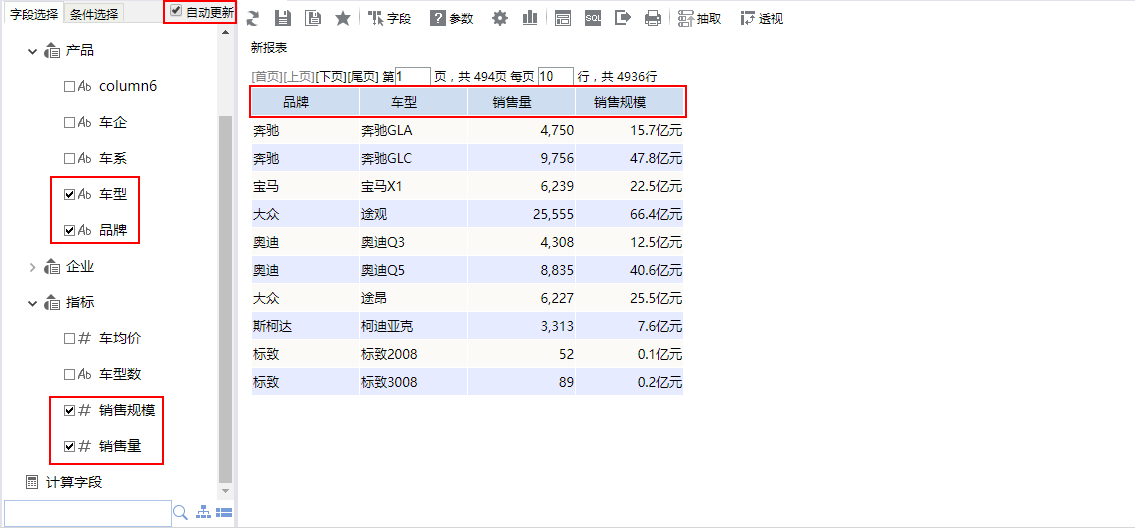Click the refresh report icon
This screenshot has height=528, width=1135.
[x=253, y=19]
